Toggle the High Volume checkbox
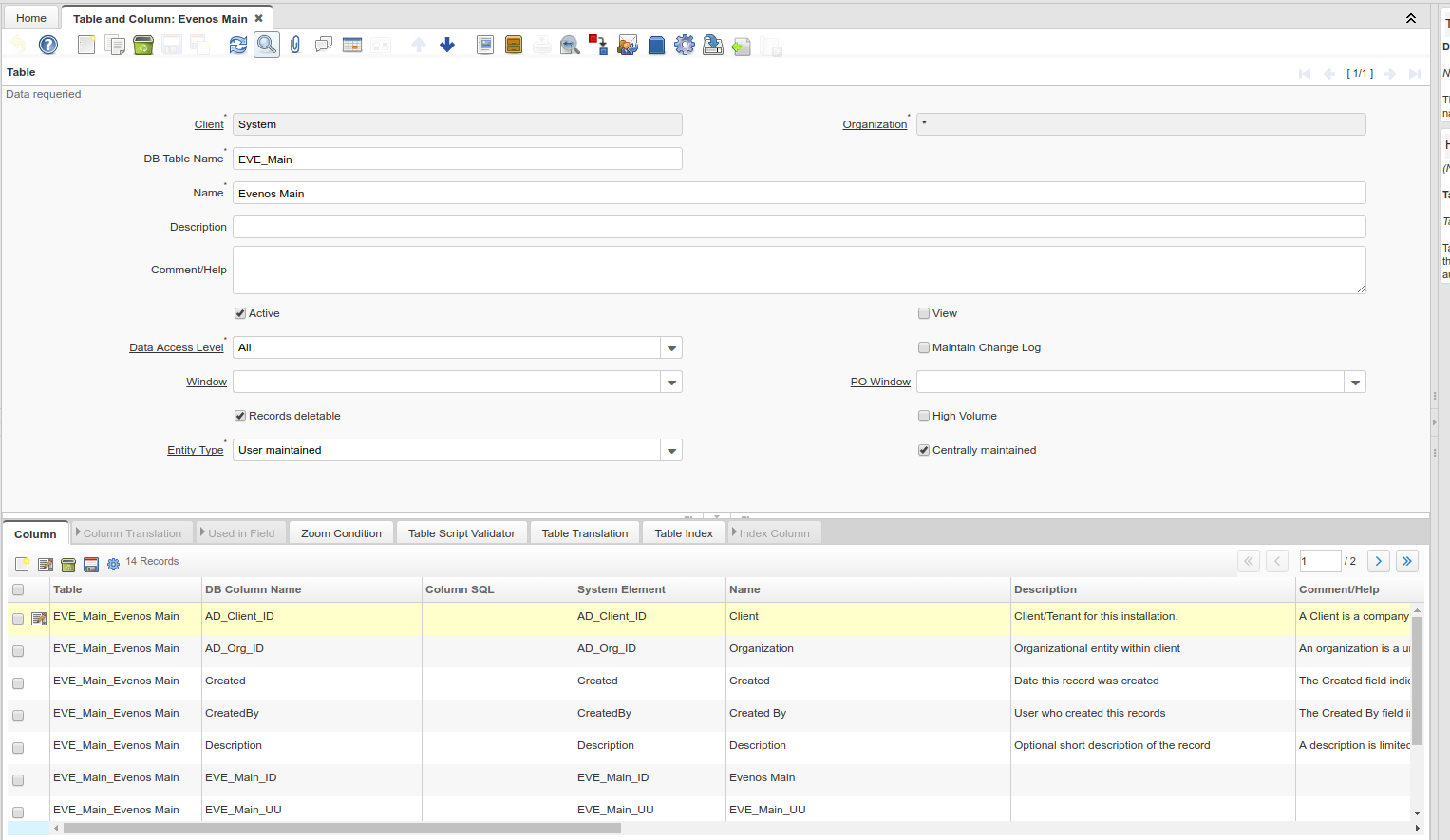Image resolution: width=1450 pixels, height=840 pixels. coord(924,416)
